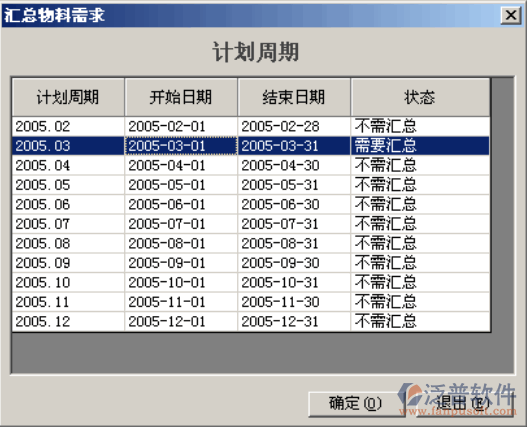Select the row for period 2005.04
Image resolution: width=527 pixels, height=427 pixels.
pyautogui.click(x=251, y=165)
